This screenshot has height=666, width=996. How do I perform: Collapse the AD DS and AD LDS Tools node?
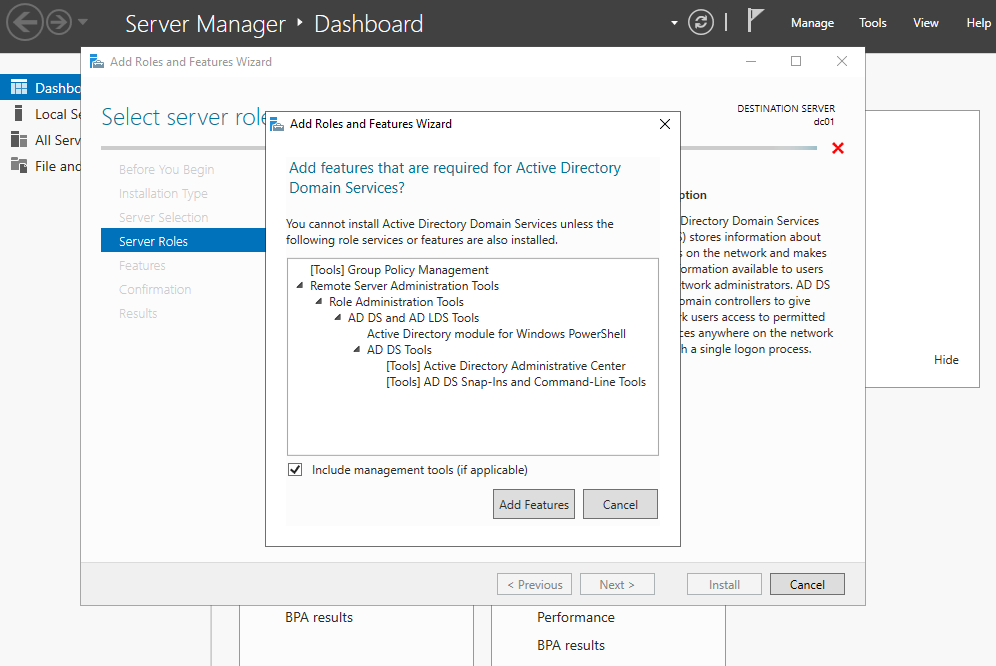(338, 318)
